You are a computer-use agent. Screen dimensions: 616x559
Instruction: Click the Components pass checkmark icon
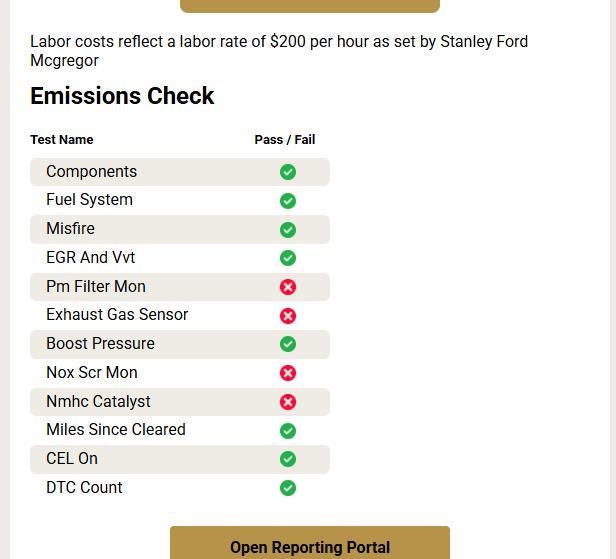[x=288, y=172]
